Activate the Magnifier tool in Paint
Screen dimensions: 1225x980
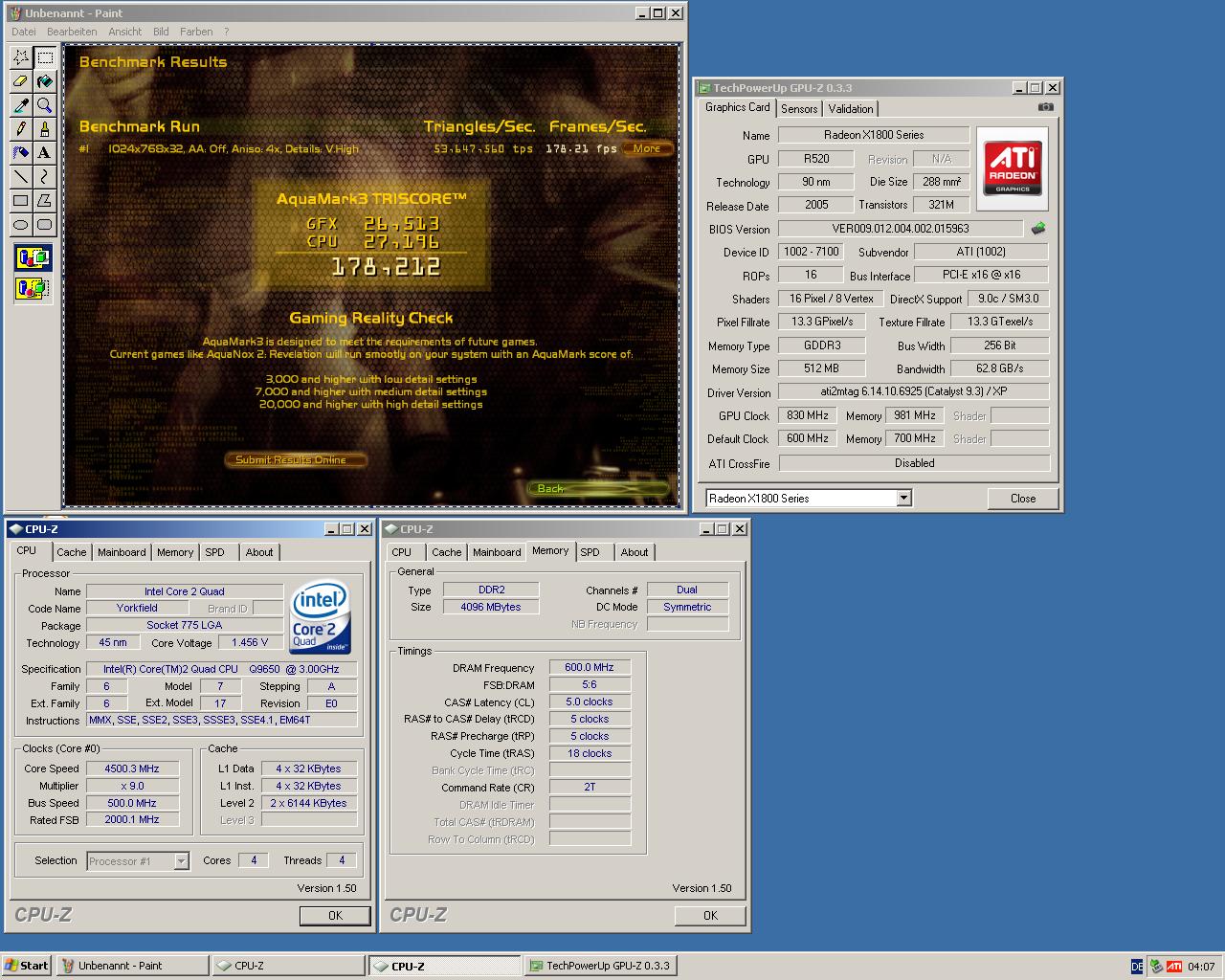click(44, 105)
